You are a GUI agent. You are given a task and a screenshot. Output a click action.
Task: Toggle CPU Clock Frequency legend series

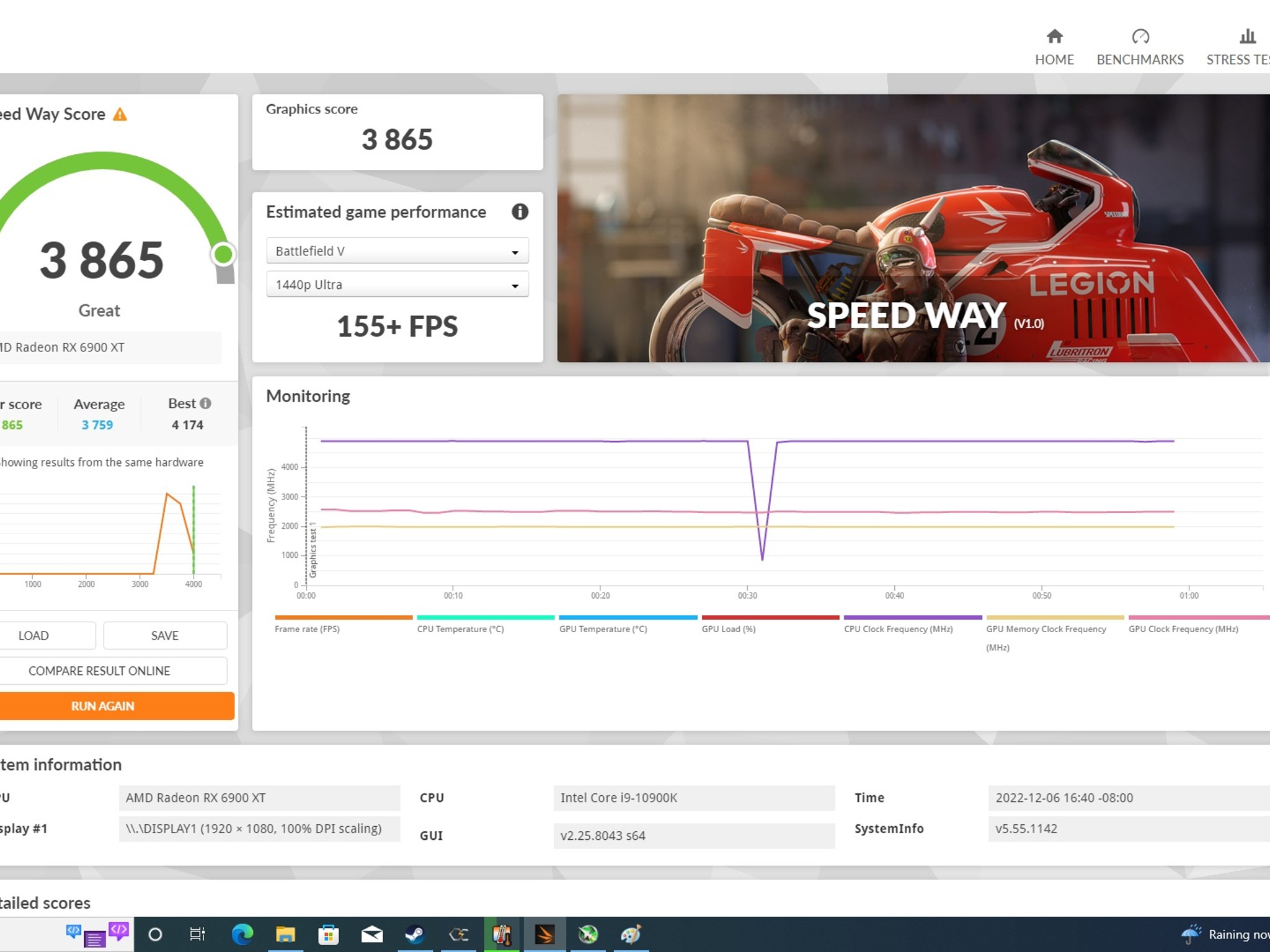point(913,625)
